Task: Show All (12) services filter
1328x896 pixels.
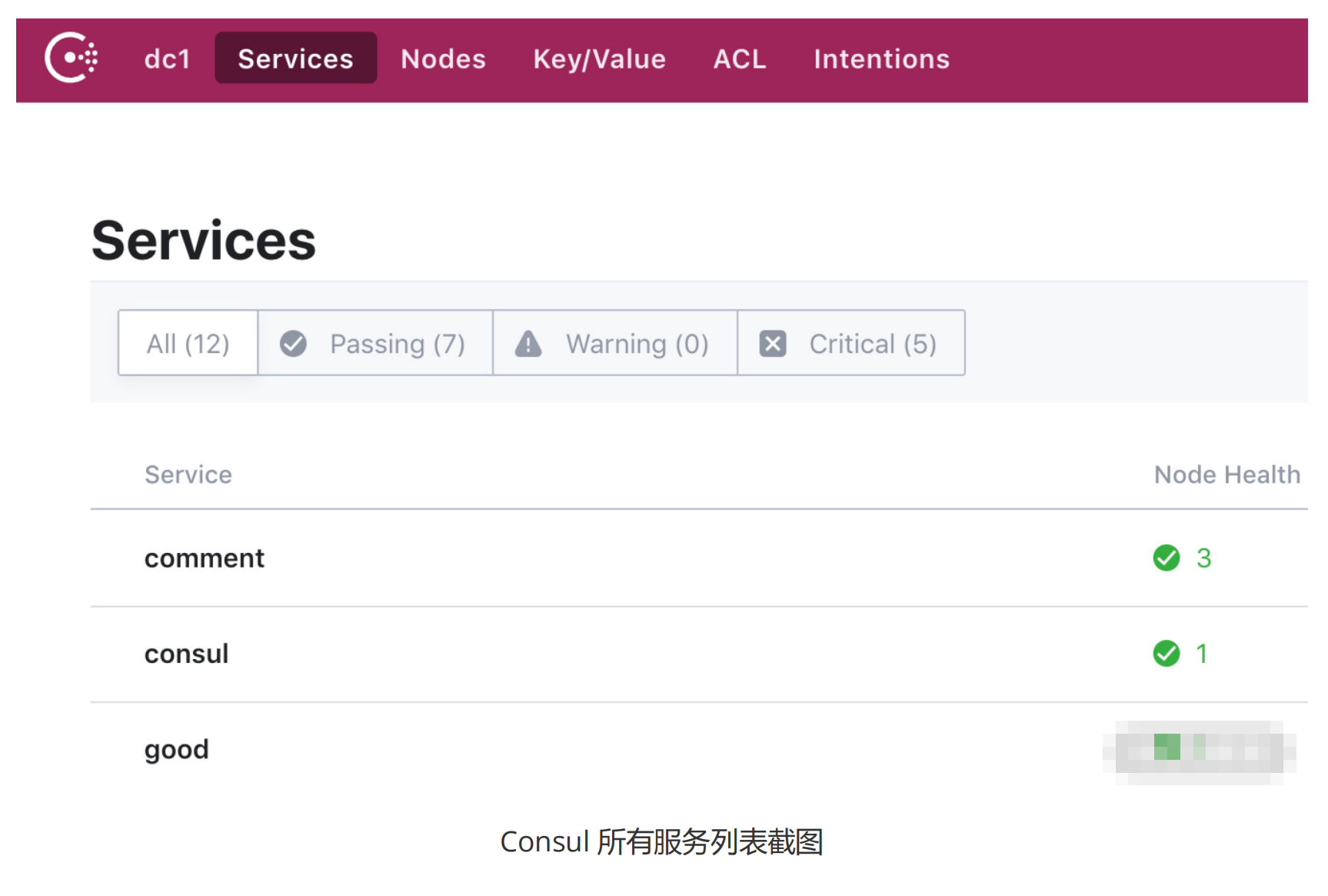Action: point(188,343)
